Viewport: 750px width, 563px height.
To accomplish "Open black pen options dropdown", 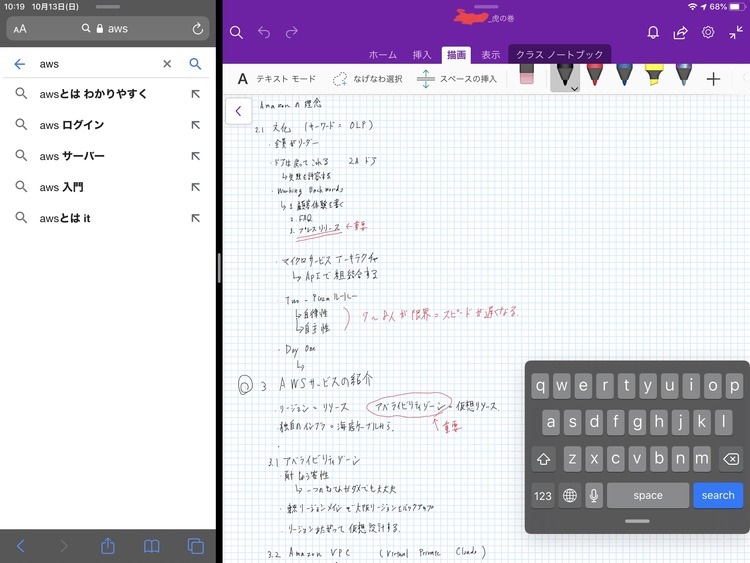I will point(574,88).
